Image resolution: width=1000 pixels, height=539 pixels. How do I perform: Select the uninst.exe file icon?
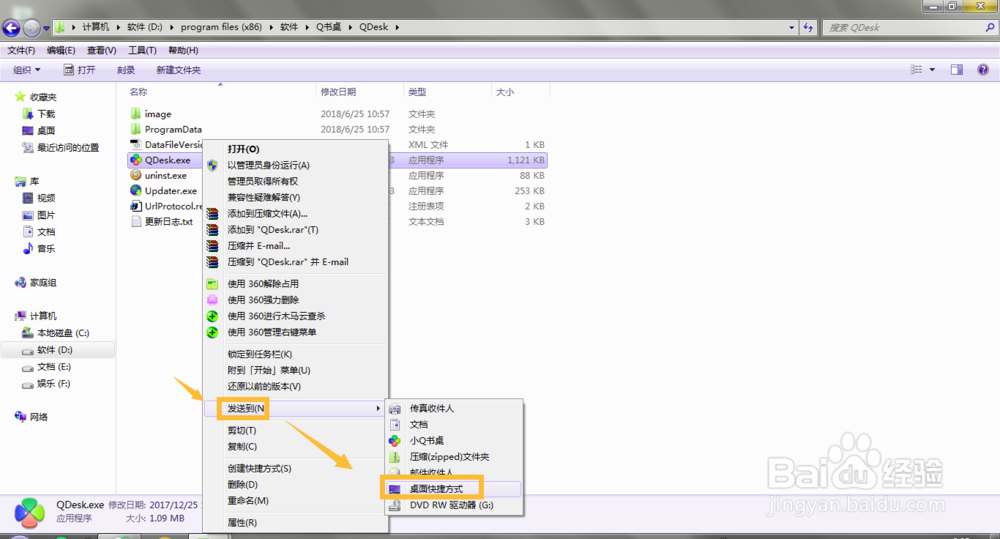pos(136,175)
